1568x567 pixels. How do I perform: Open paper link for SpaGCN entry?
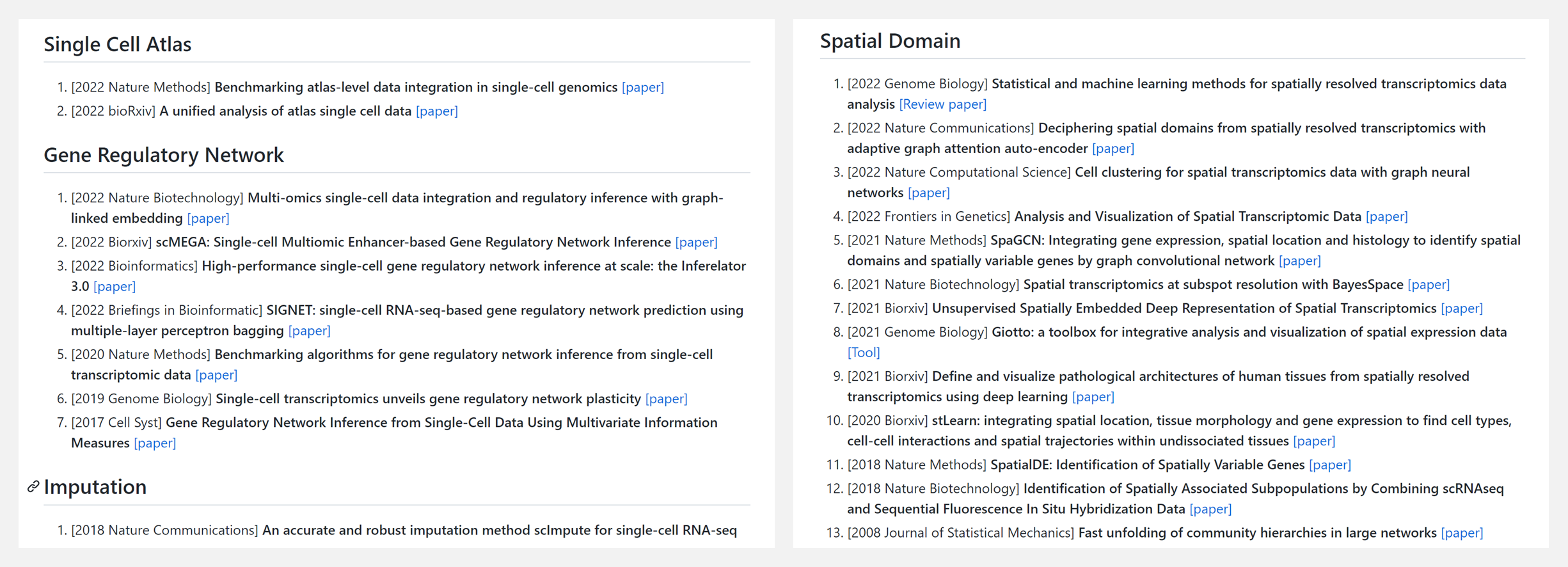[1299, 260]
